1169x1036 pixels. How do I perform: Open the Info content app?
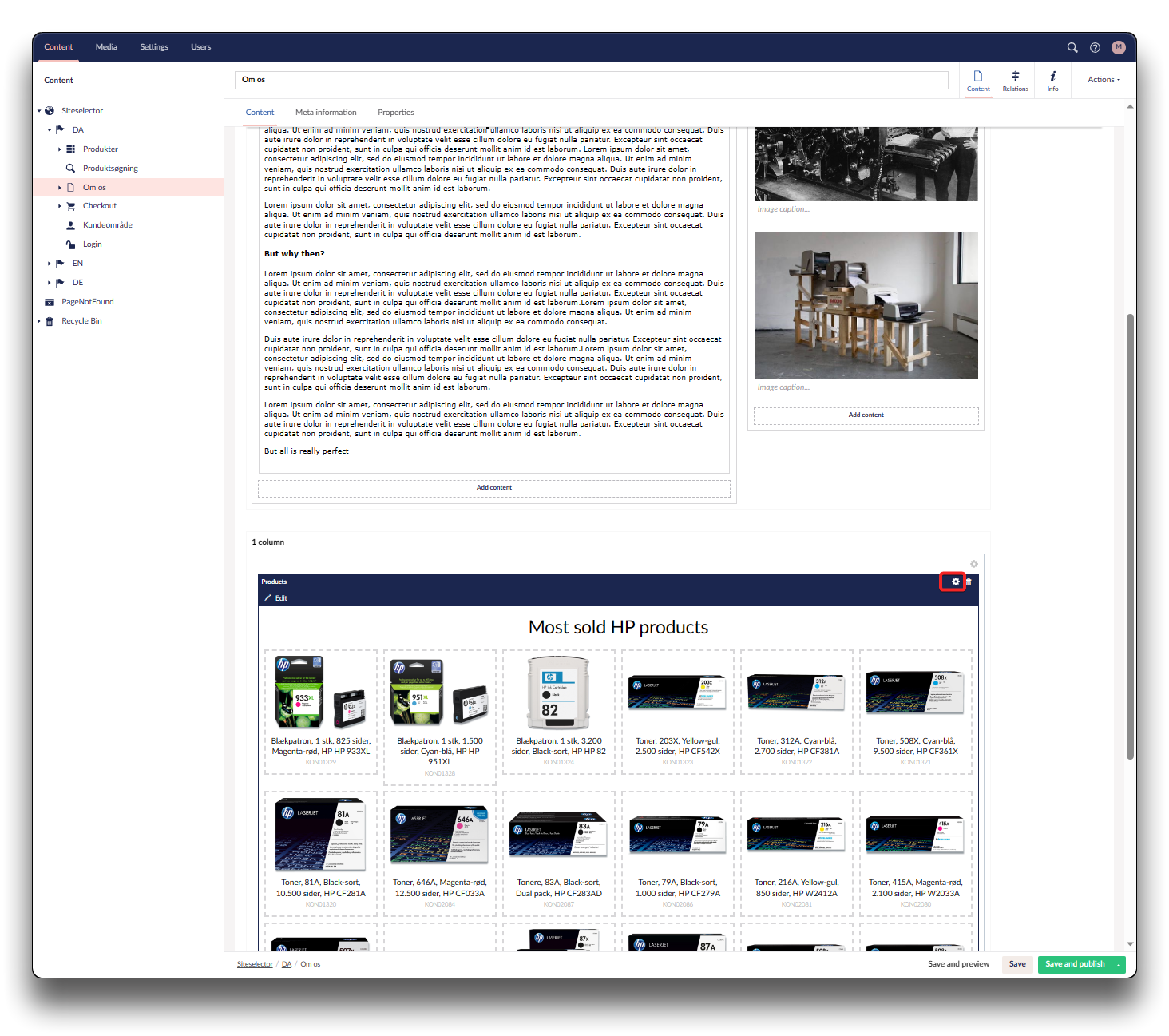1052,80
